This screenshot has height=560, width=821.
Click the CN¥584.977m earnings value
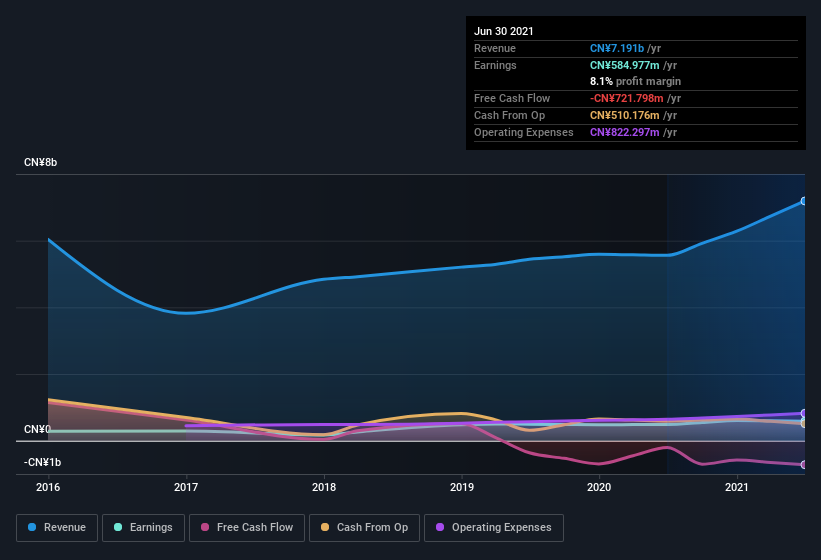pos(625,65)
